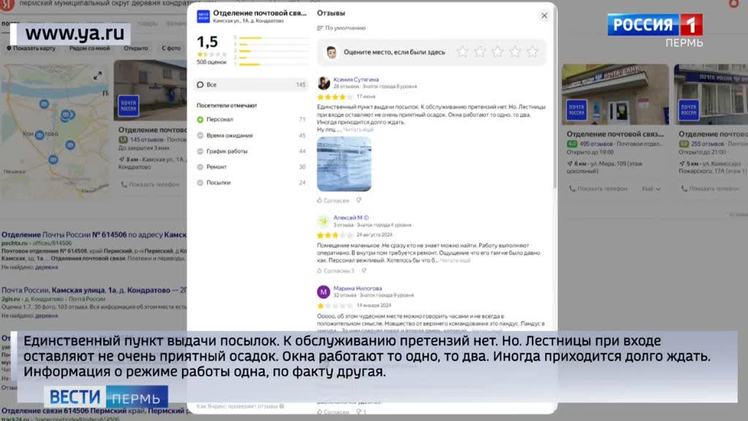This screenshot has width=748, height=421.
Task: Rate the place with one star
Action: pos(462,51)
